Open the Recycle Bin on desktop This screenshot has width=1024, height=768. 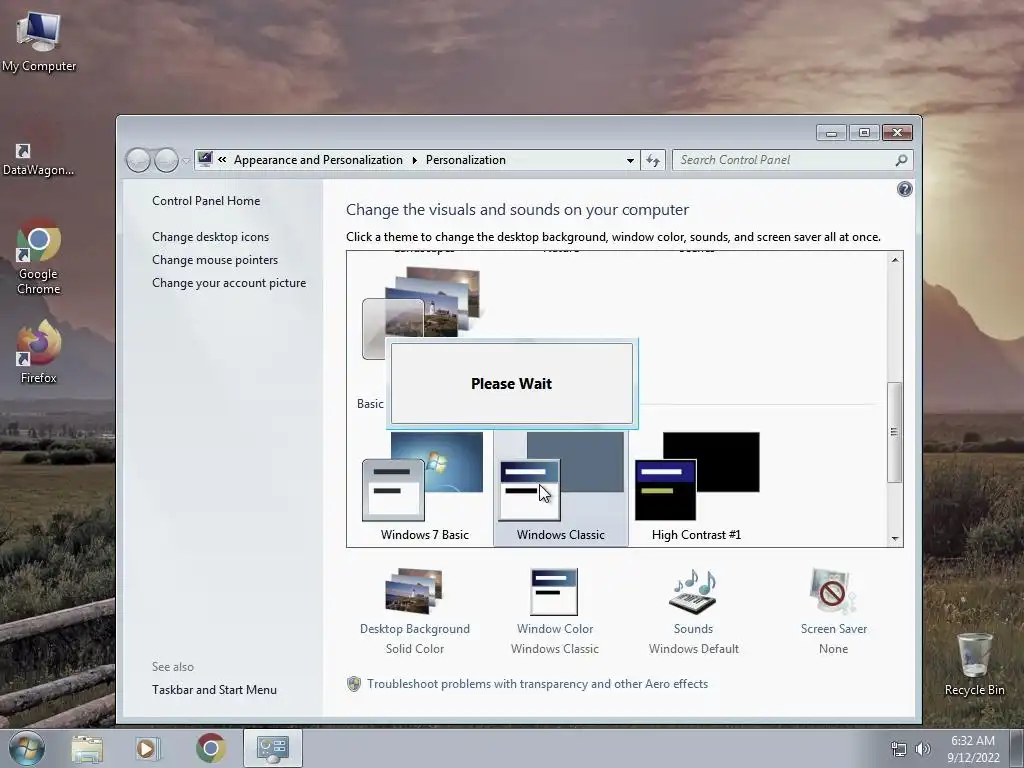coord(974,664)
